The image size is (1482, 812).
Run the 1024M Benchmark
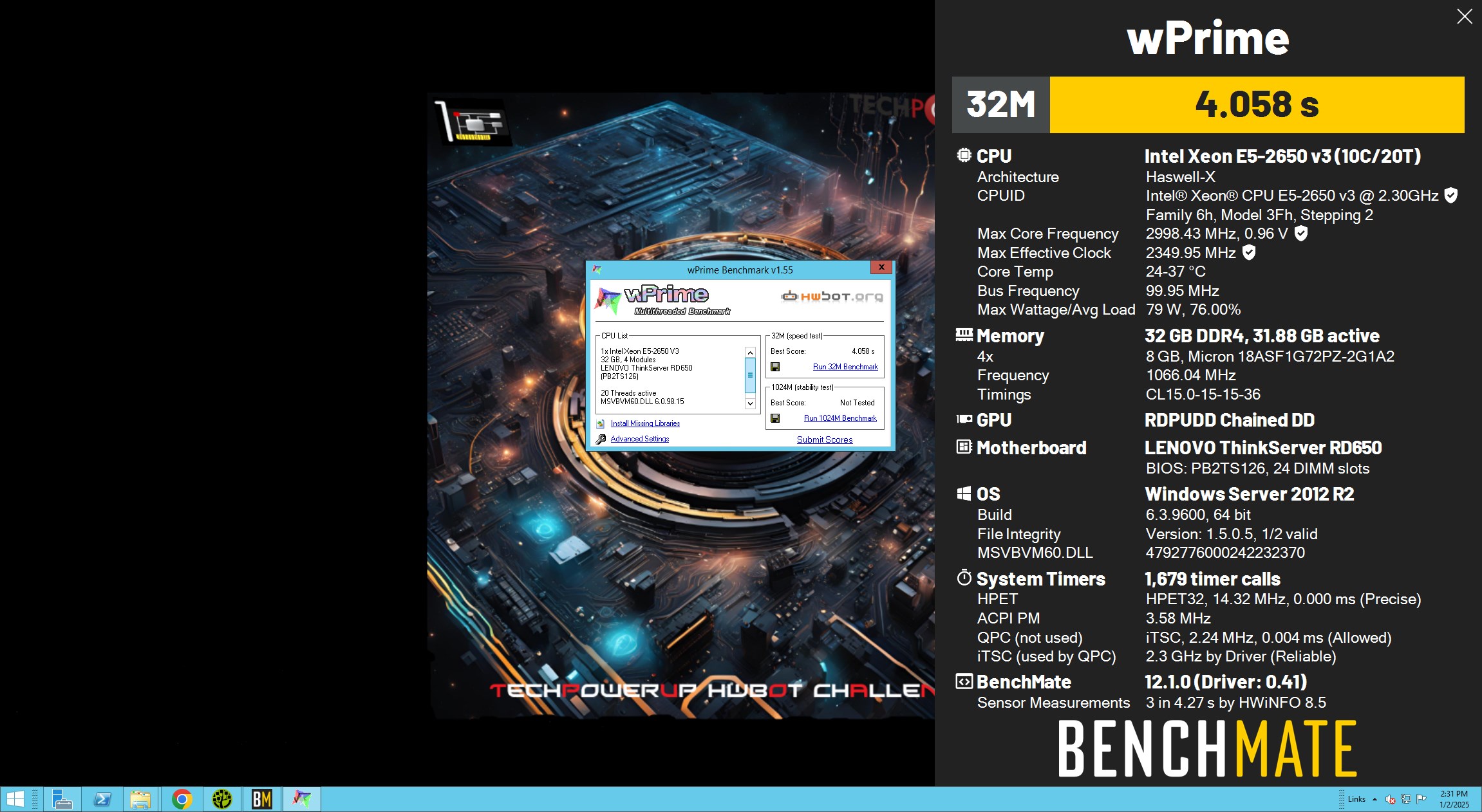click(x=840, y=418)
